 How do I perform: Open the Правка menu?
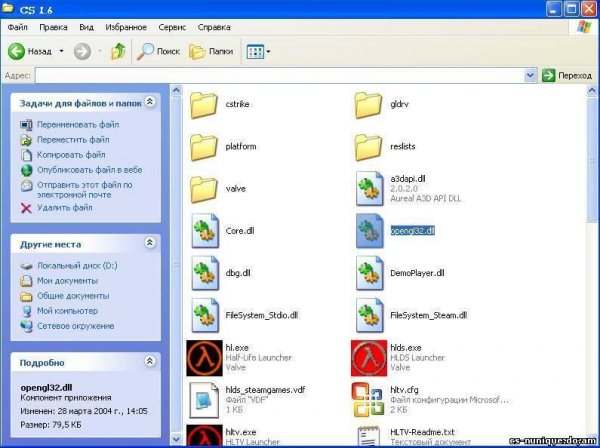[x=53, y=27]
